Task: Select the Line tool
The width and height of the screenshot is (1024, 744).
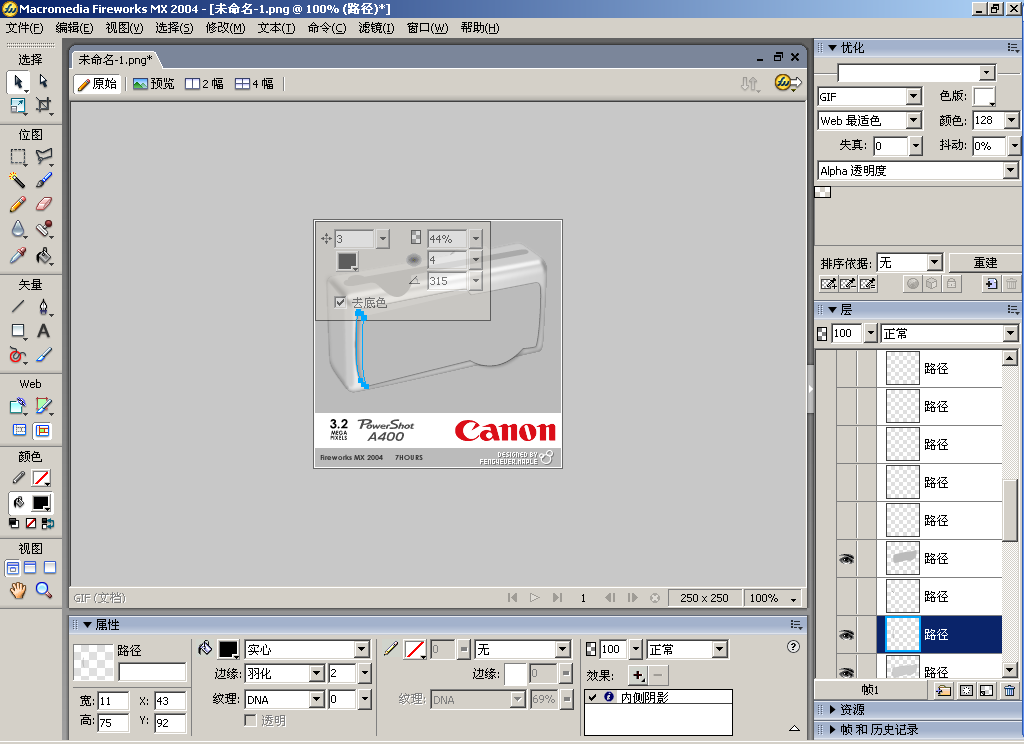Action: pyautogui.click(x=18, y=306)
